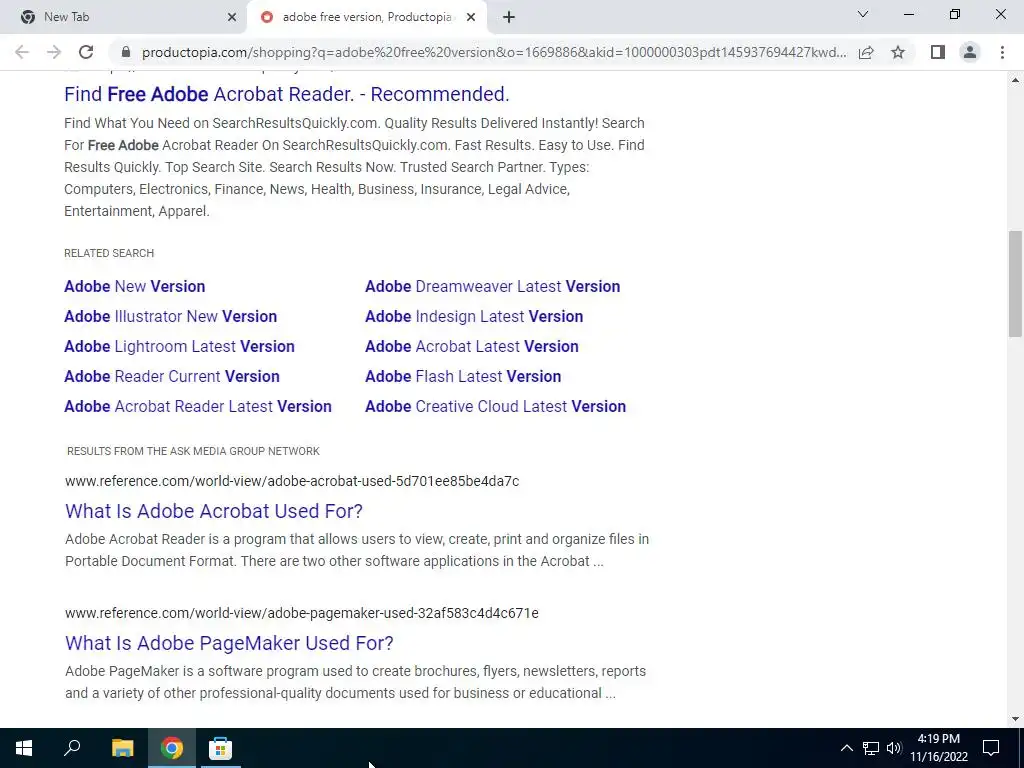Open Chrome's three-dot menu

tap(1002, 52)
